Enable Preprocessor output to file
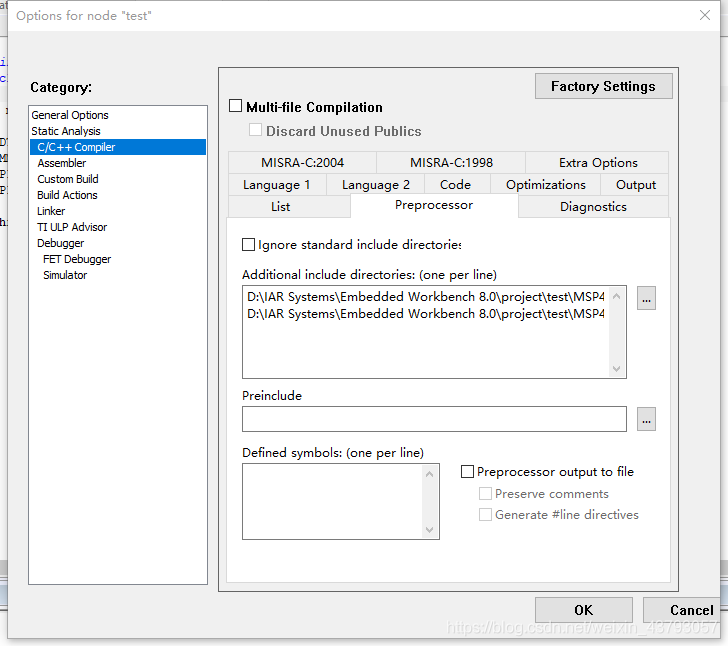This screenshot has width=728, height=646. [x=467, y=472]
